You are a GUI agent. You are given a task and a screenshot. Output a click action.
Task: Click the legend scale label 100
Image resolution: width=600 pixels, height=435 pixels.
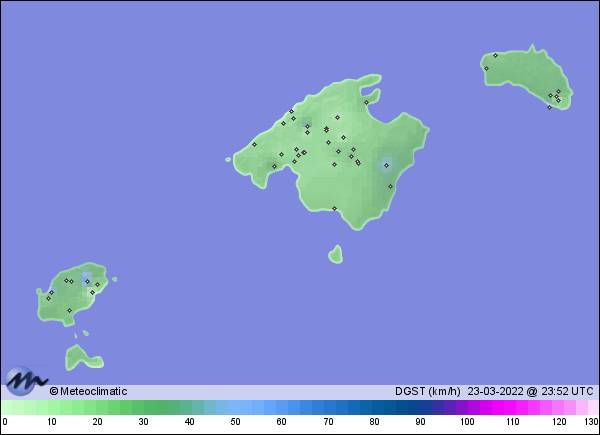467,422
